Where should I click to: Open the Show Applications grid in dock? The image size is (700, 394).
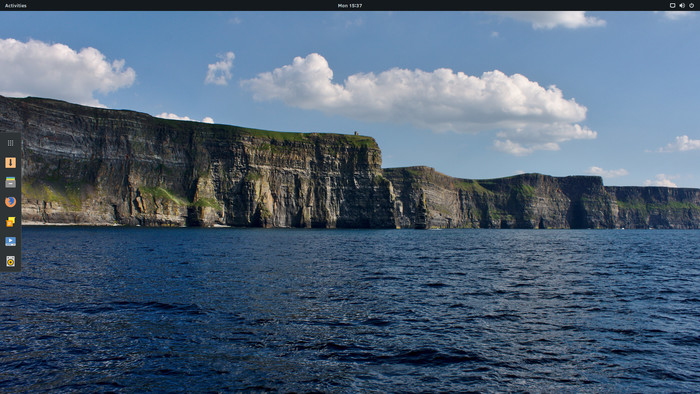pyautogui.click(x=10, y=143)
